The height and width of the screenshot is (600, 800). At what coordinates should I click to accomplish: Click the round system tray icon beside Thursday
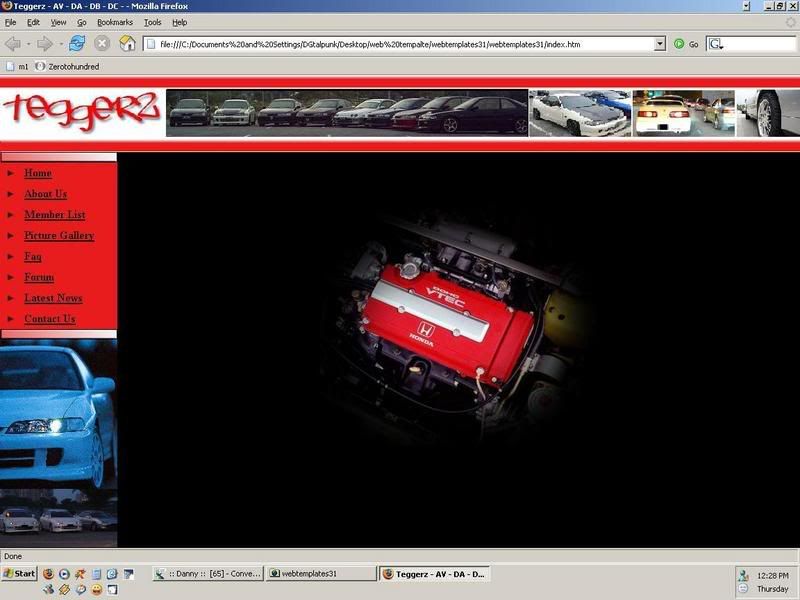(743, 589)
